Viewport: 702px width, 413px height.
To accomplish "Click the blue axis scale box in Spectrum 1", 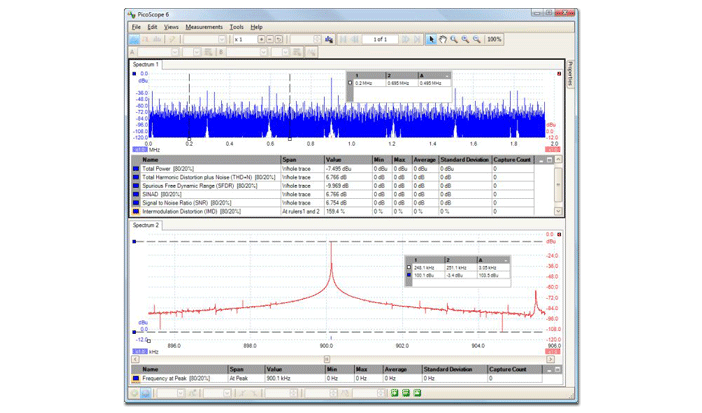I will (x=140, y=150).
